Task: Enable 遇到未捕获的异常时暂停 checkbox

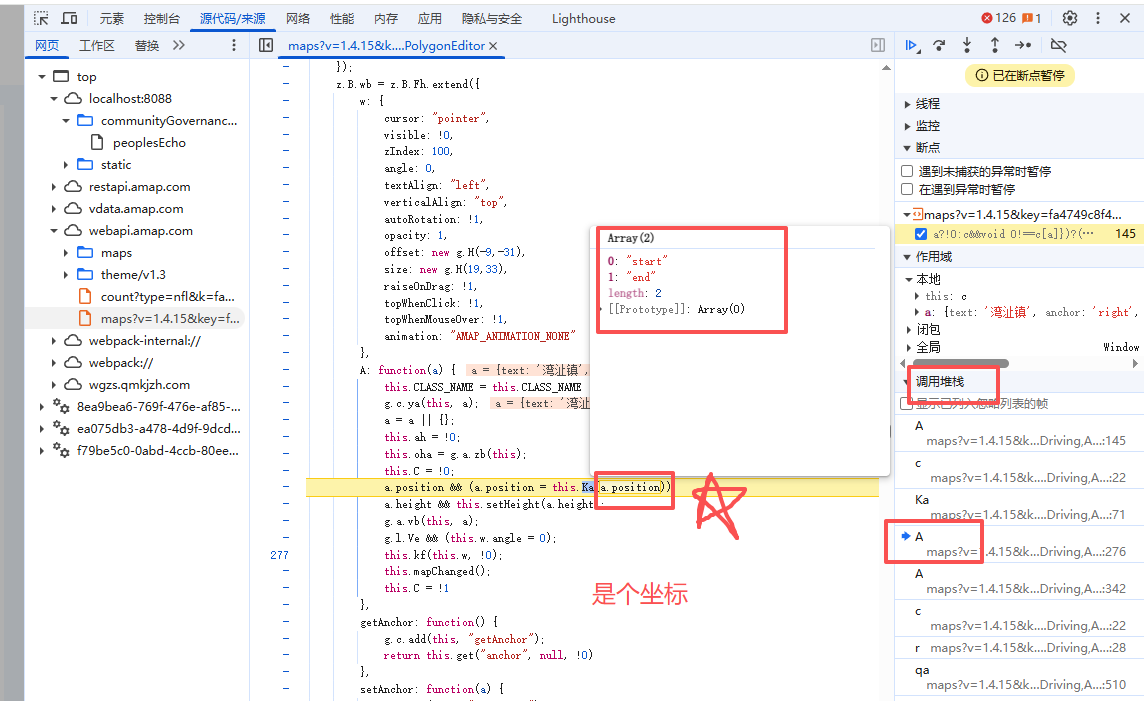Action: click(x=907, y=172)
